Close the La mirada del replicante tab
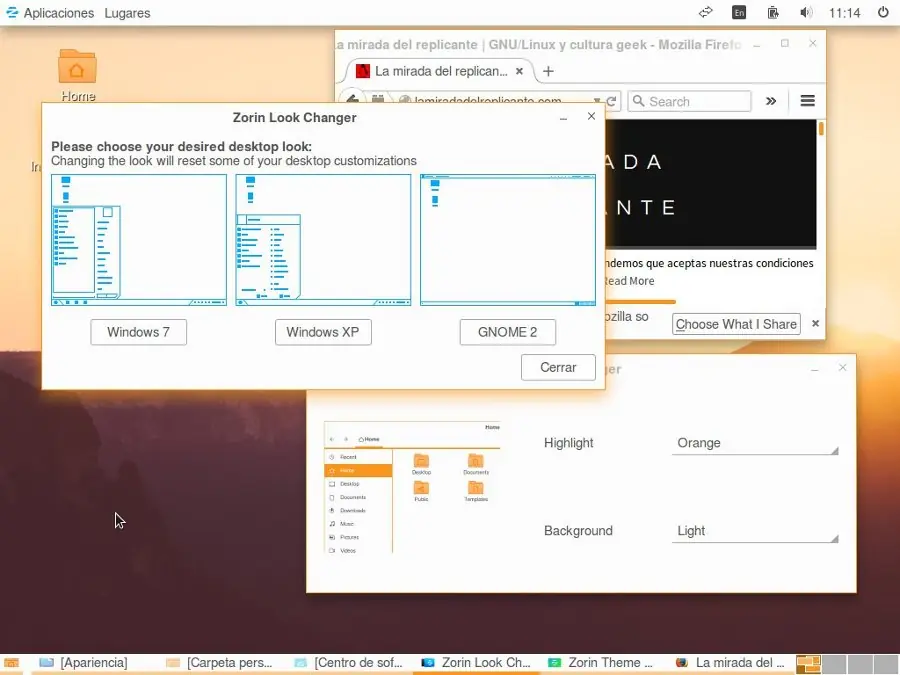The height and width of the screenshot is (675, 900). click(519, 71)
